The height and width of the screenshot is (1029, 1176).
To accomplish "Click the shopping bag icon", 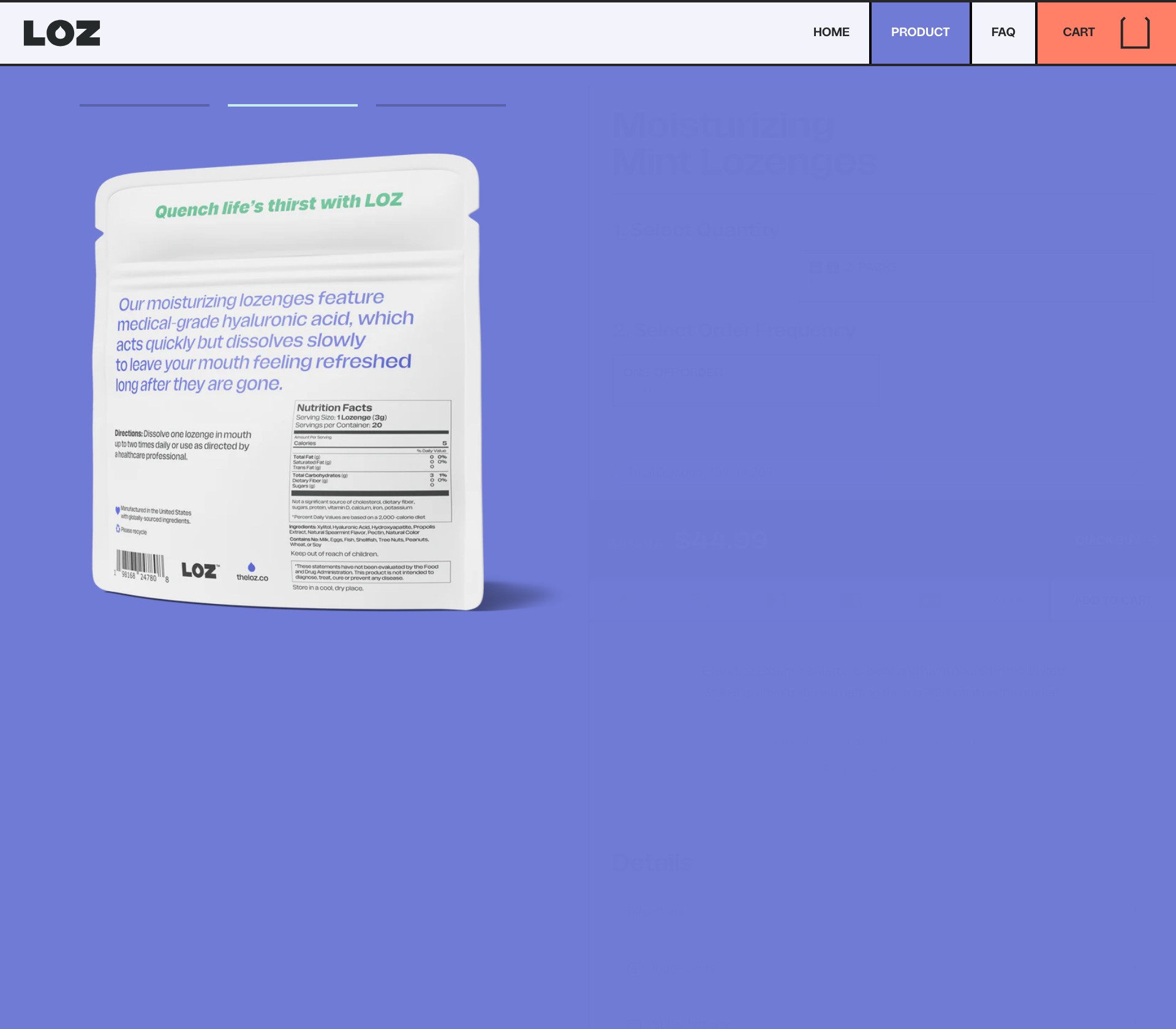I will pyautogui.click(x=1135, y=32).
